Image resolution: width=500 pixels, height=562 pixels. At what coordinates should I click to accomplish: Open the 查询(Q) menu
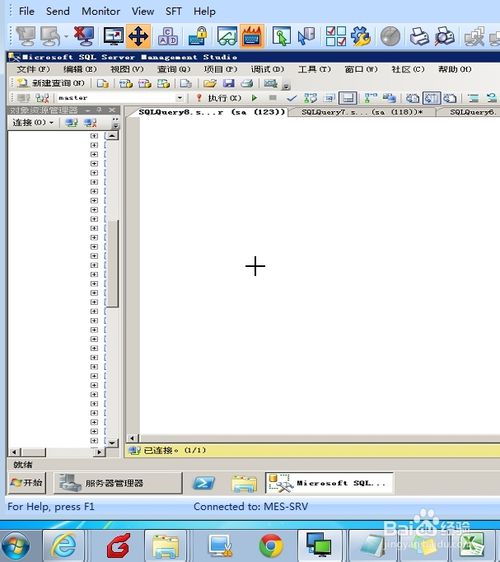click(173, 69)
